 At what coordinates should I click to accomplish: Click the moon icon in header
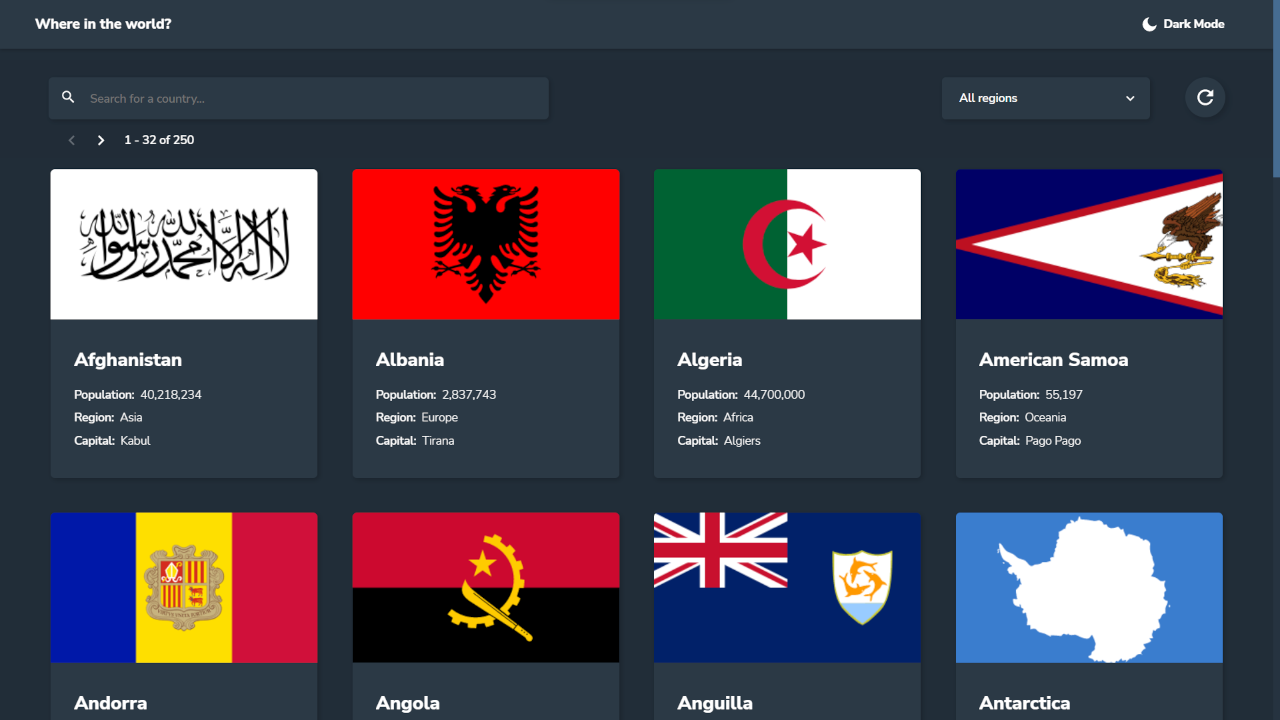[1150, 24]
